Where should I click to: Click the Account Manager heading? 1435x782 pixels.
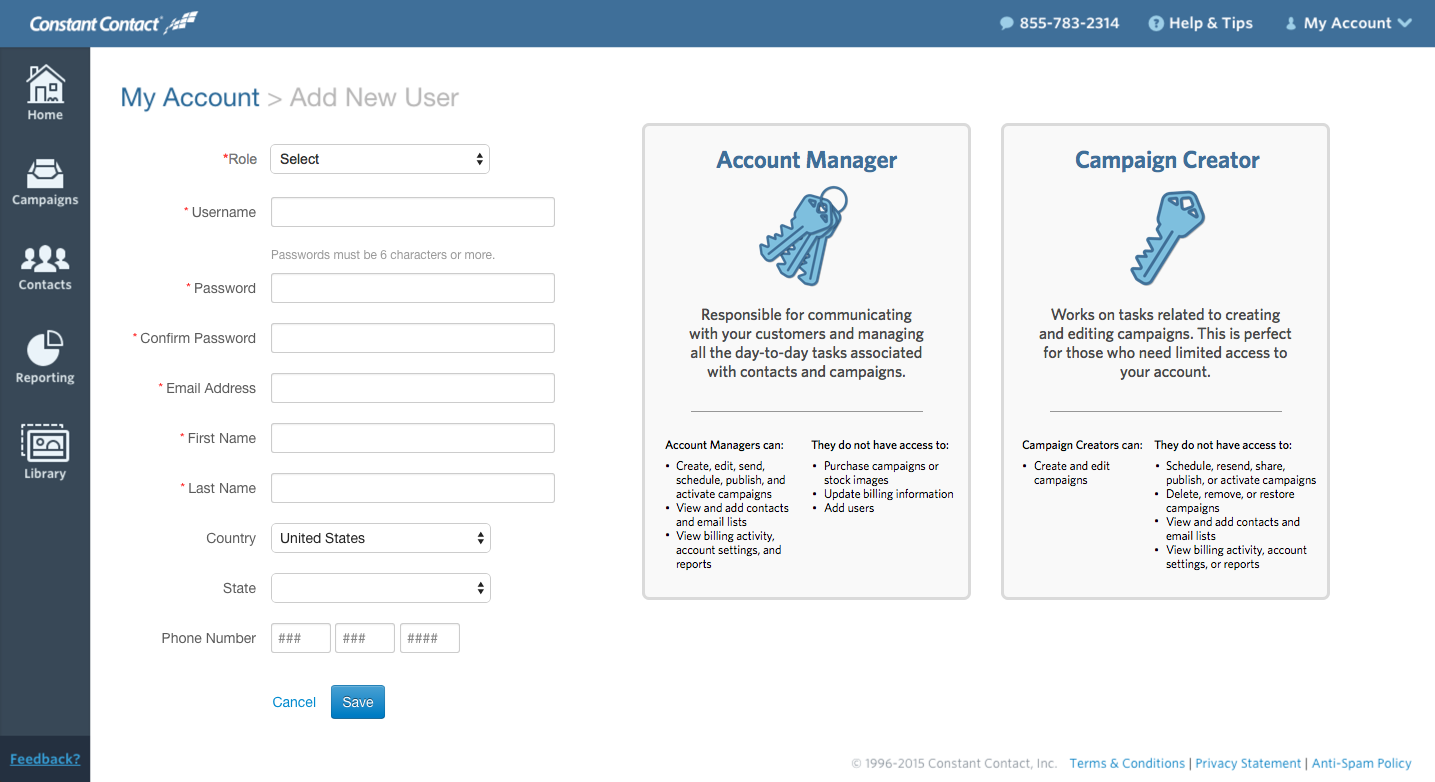pyautogui.click(x=806, y=160)
